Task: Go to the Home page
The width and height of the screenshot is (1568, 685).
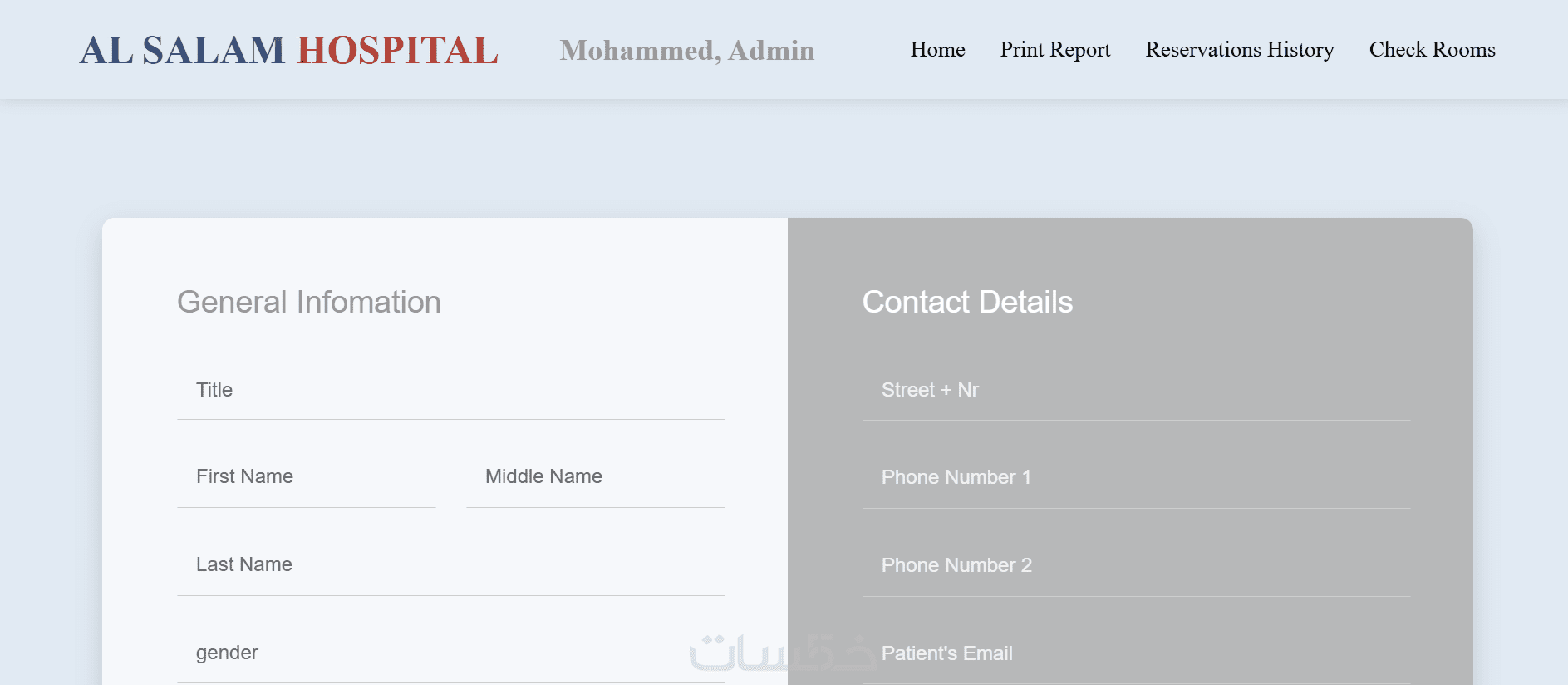Action: pyautogui.click(x=937, y=50)
